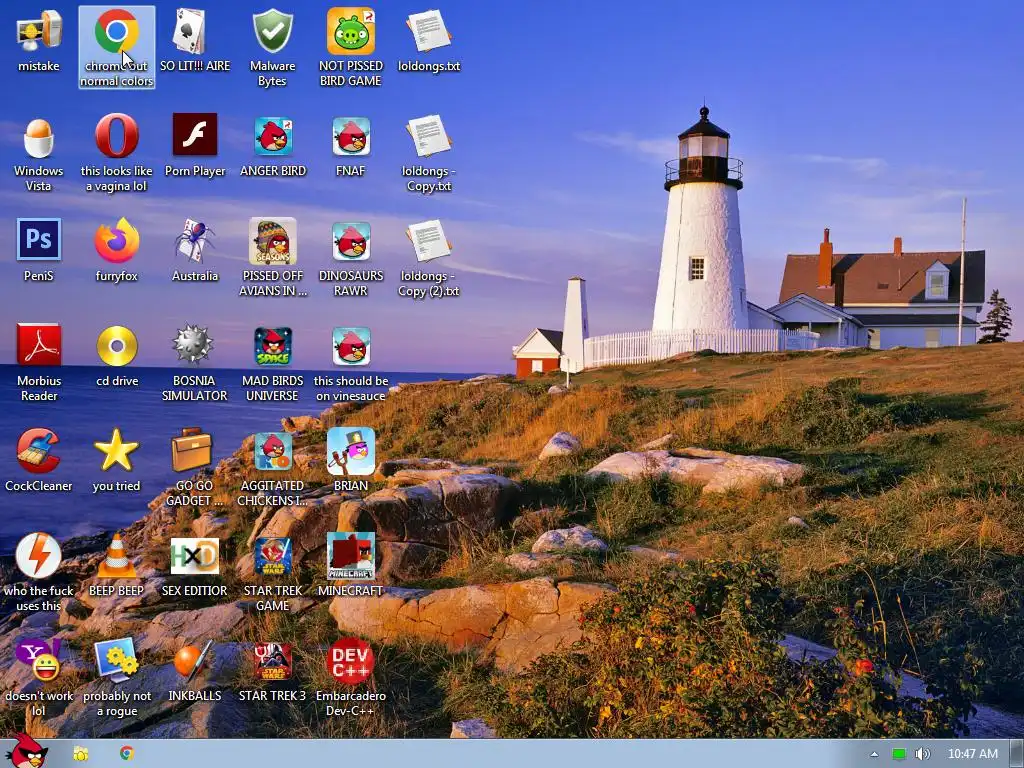
Task: Open the Angry Bird Start button
Action: click(x=26, y=750)
